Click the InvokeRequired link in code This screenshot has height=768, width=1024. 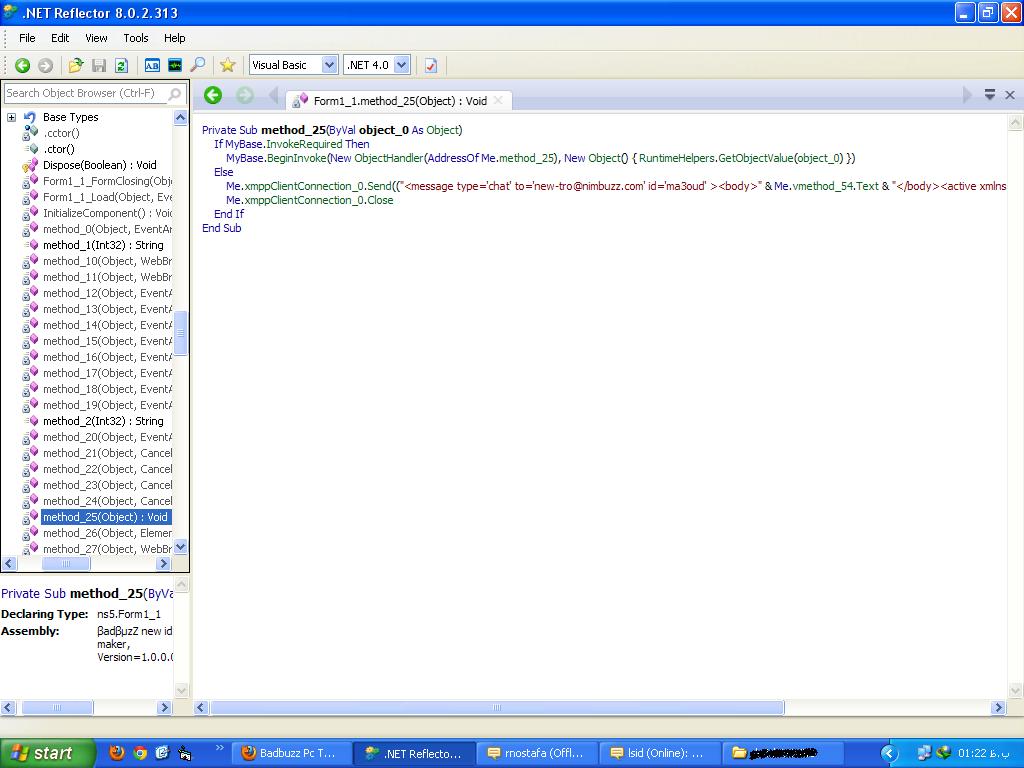(304, 144)
